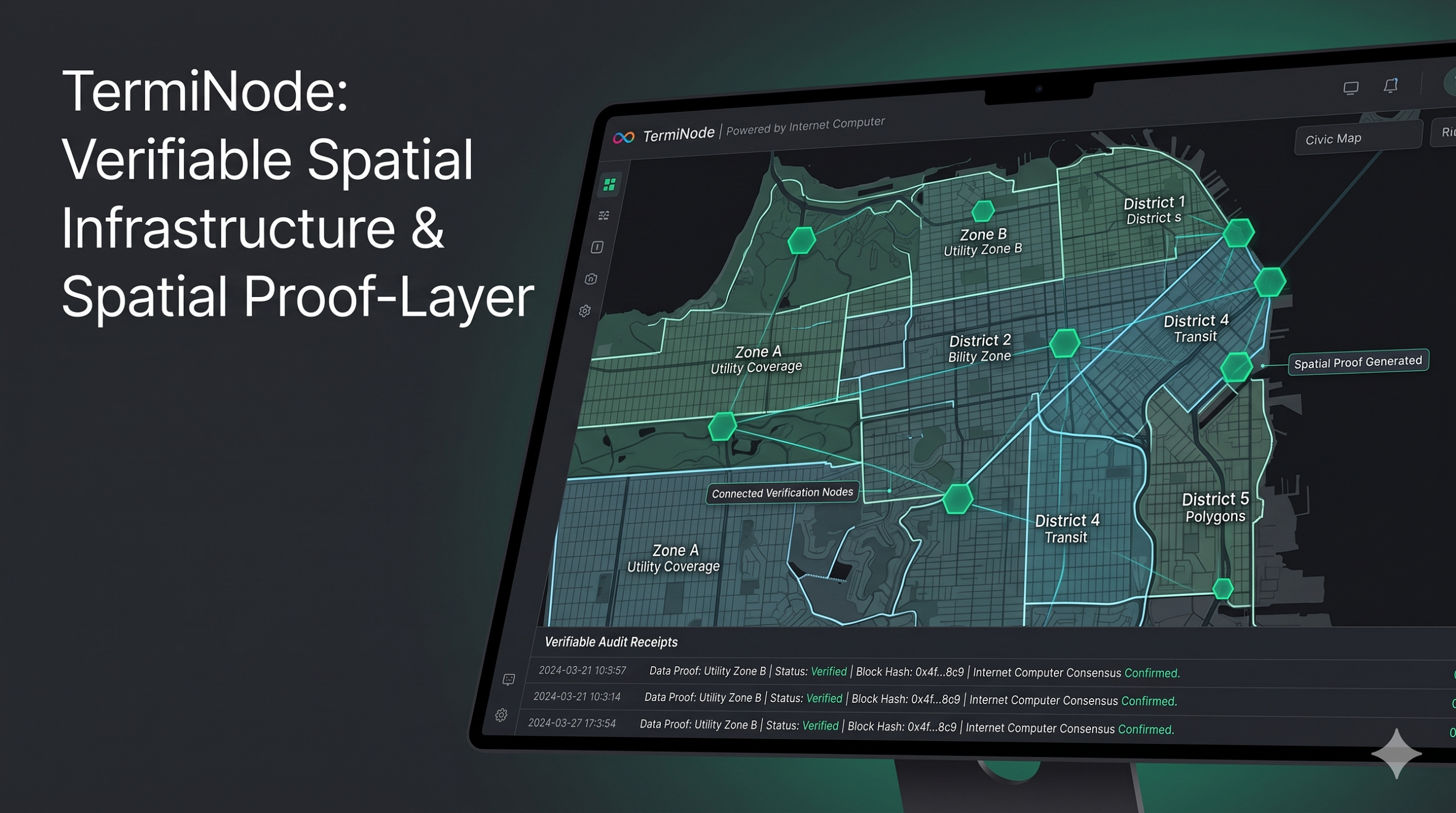Select the hexagon node next to Spatial Proof Generated
Viewport: 1456px width, 813px height.
pos(1236,367)
